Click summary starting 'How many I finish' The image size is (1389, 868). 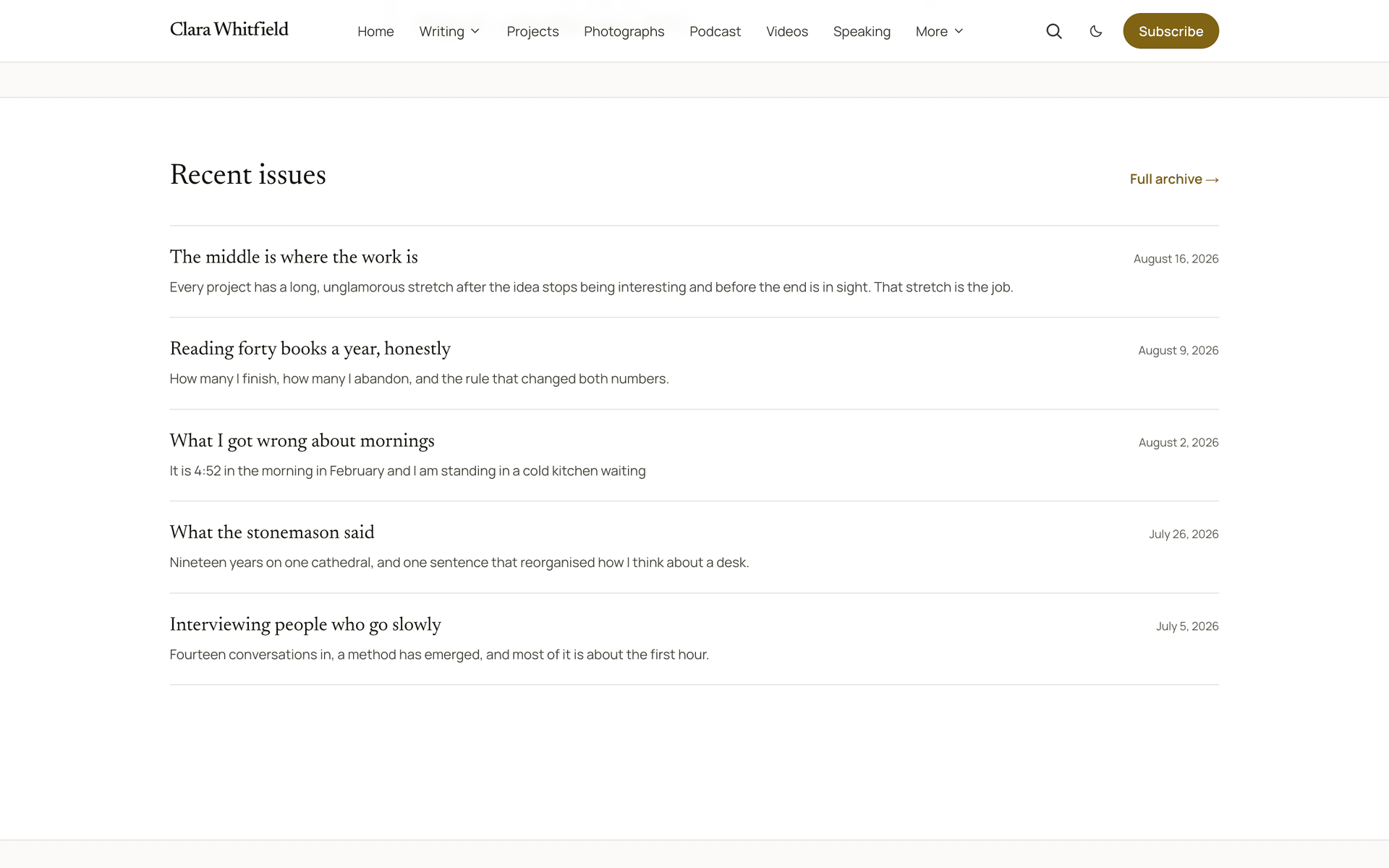click(419, 379)
